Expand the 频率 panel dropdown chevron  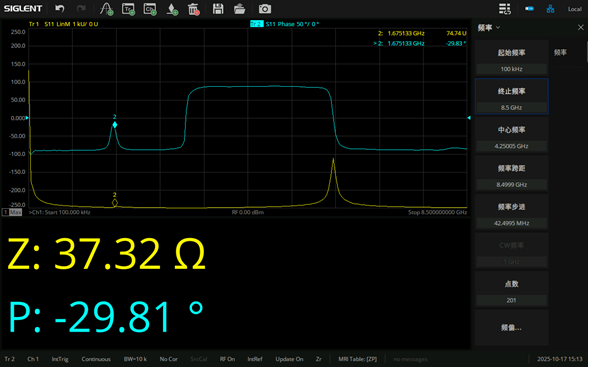click(x=498, y=27)
